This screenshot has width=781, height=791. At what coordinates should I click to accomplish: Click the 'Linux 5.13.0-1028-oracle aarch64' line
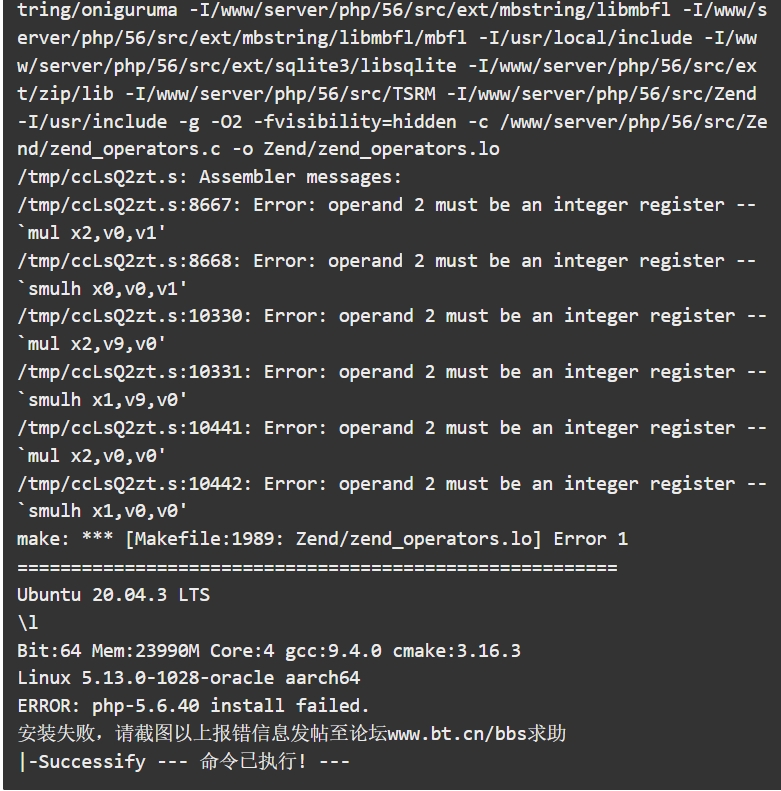(189, 677)
